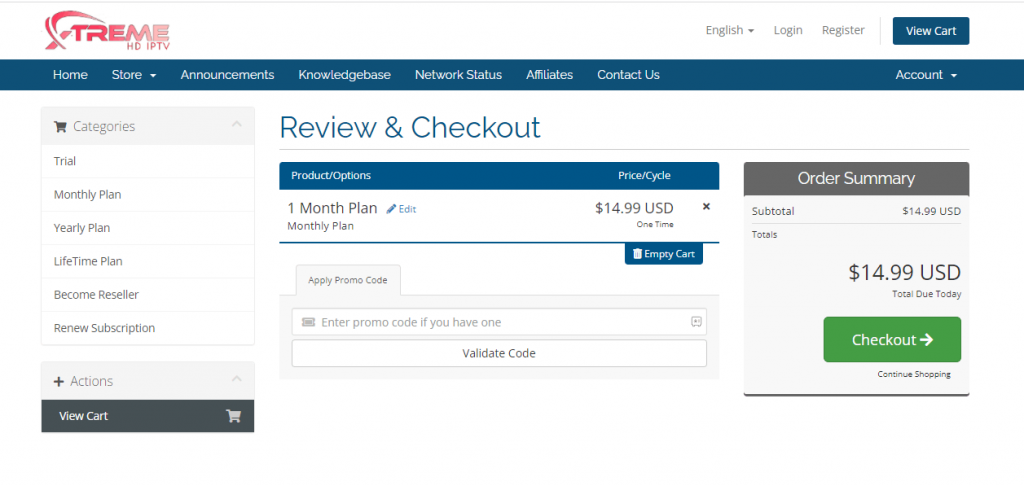This screenshot has height=486, width=1024.
Task: Click the Total Due Today label
Action: click(927, 294)
